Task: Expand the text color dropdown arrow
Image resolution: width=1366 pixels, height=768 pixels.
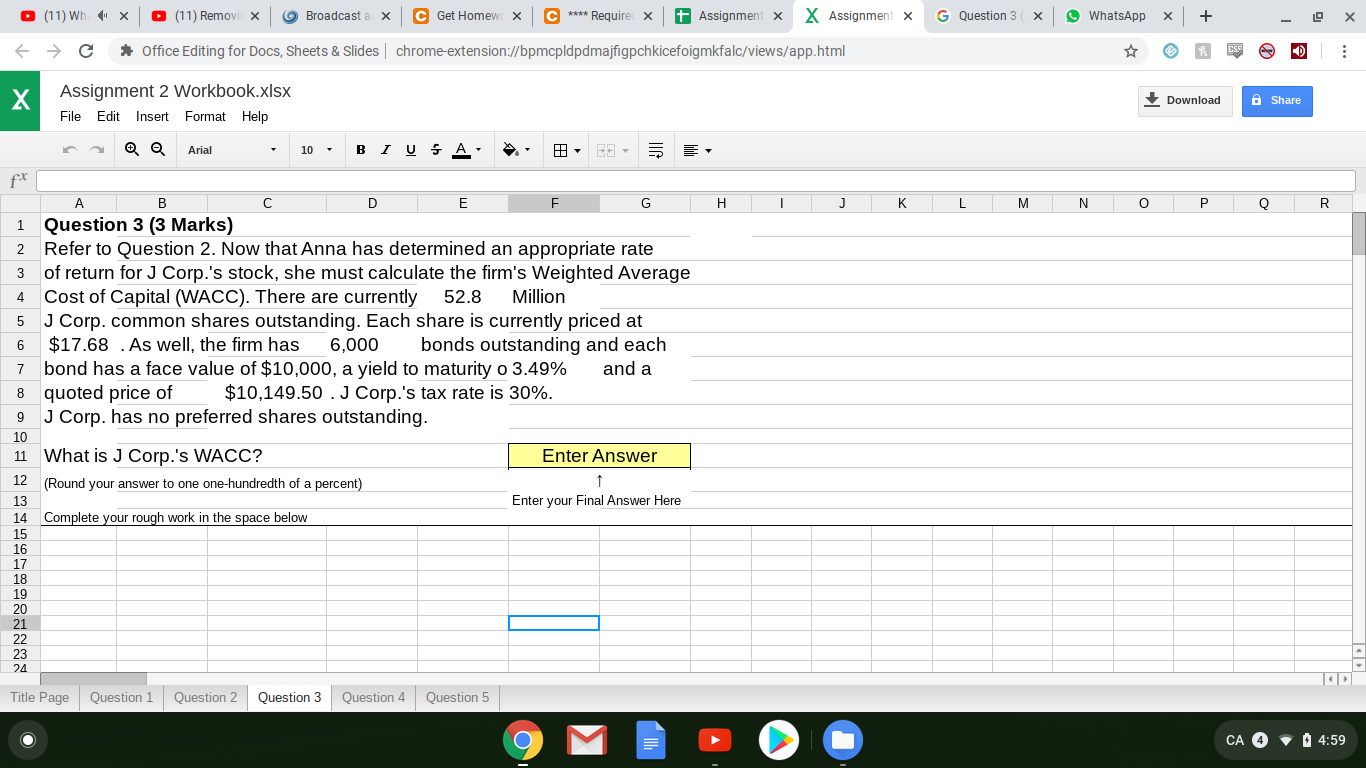Action: 478,150
